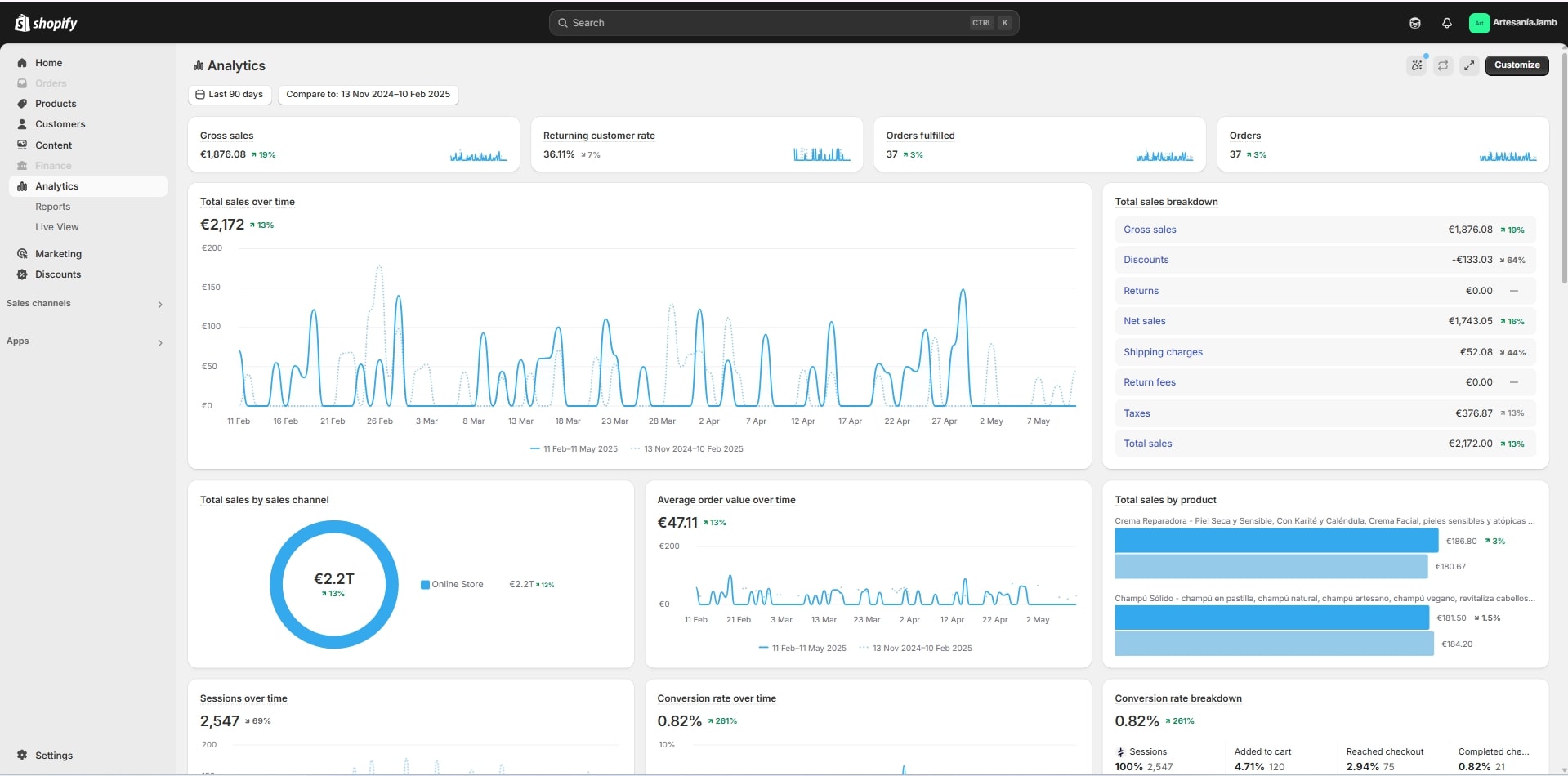The image size is (1568, 776).
Task: Expand the Sales channels section
Action: [159, 305]
